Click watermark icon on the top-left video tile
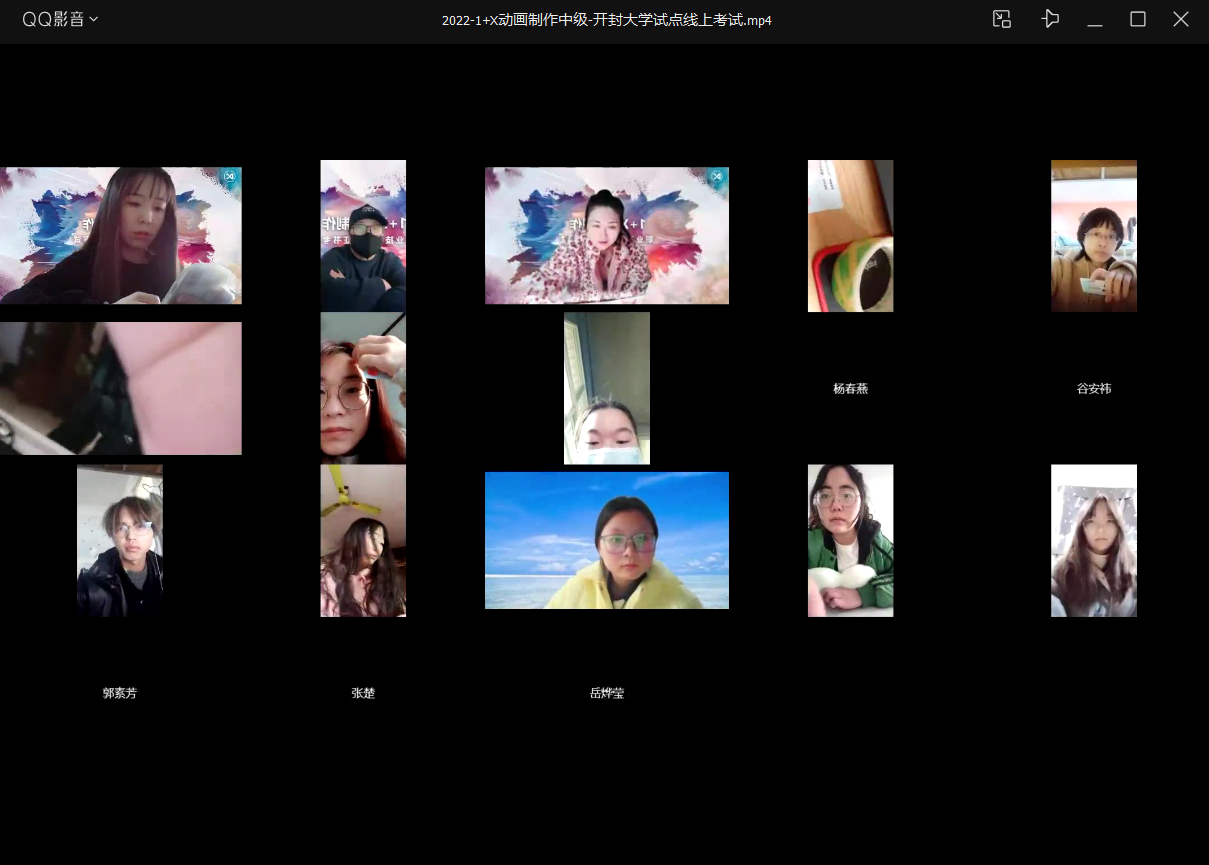1209x865 pixels. click(x=230, y=178)
